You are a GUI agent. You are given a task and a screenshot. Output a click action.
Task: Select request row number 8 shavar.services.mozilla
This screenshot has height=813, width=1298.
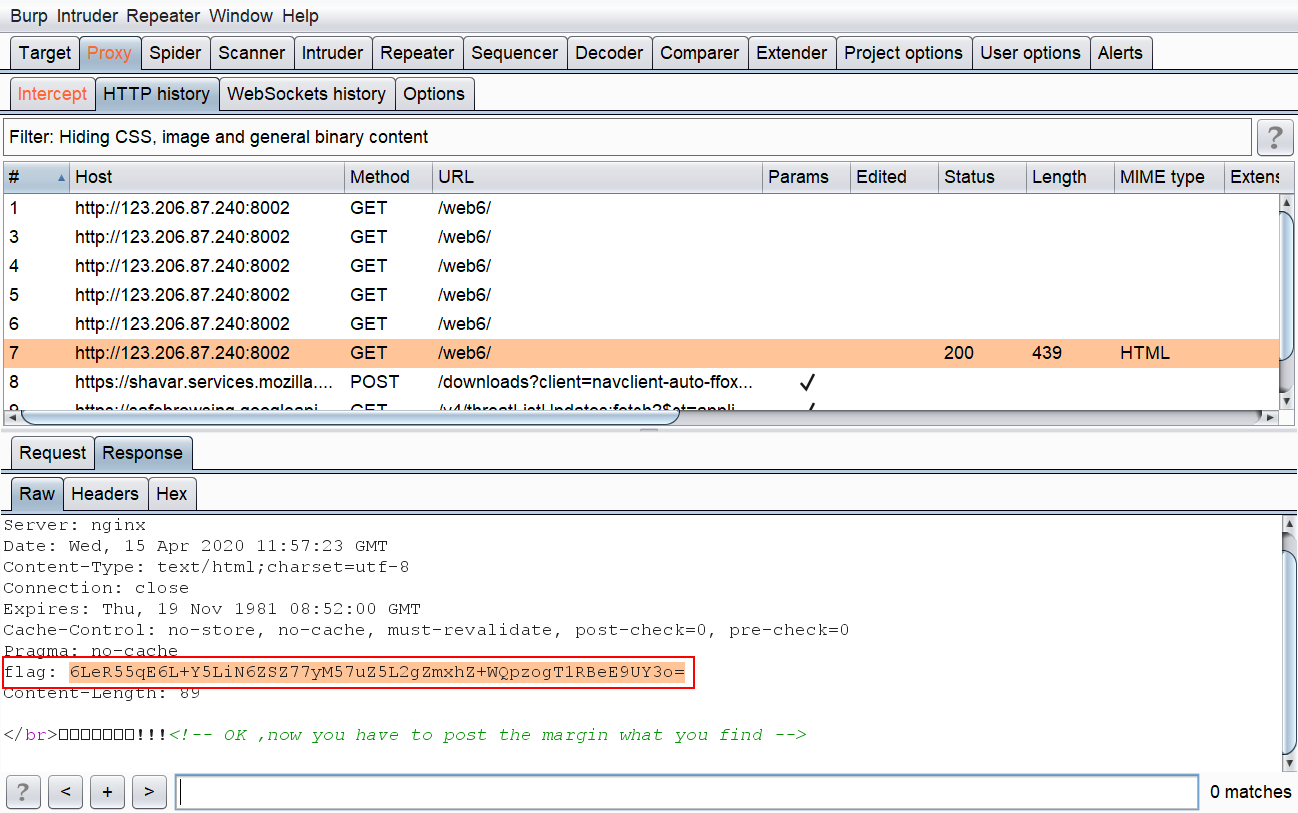pyautogui.click(x=640, y=382)
